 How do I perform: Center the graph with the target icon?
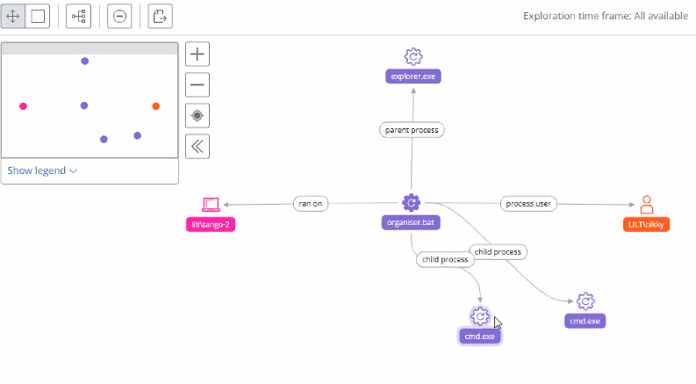197,115
